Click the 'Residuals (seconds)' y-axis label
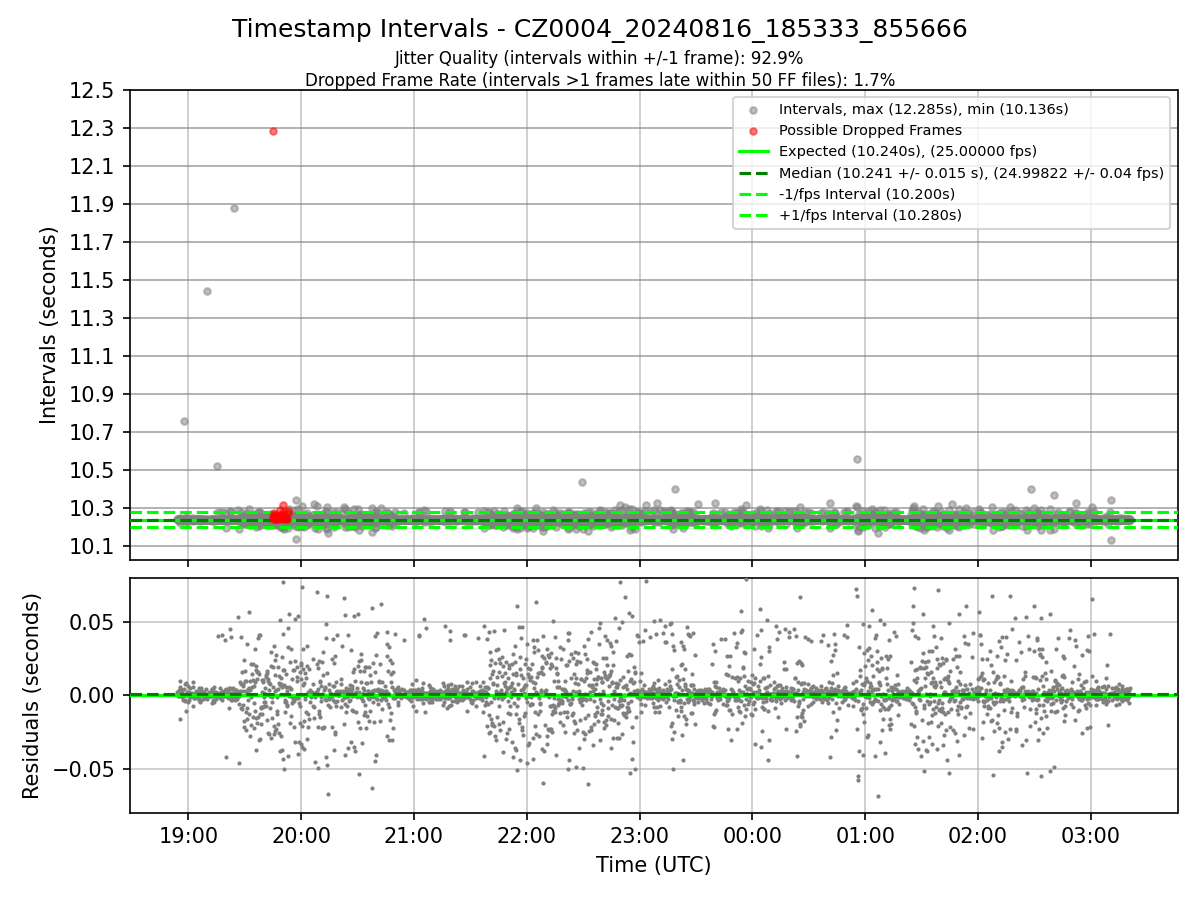This screenshot has width=1200, height=900. point(32,695)
